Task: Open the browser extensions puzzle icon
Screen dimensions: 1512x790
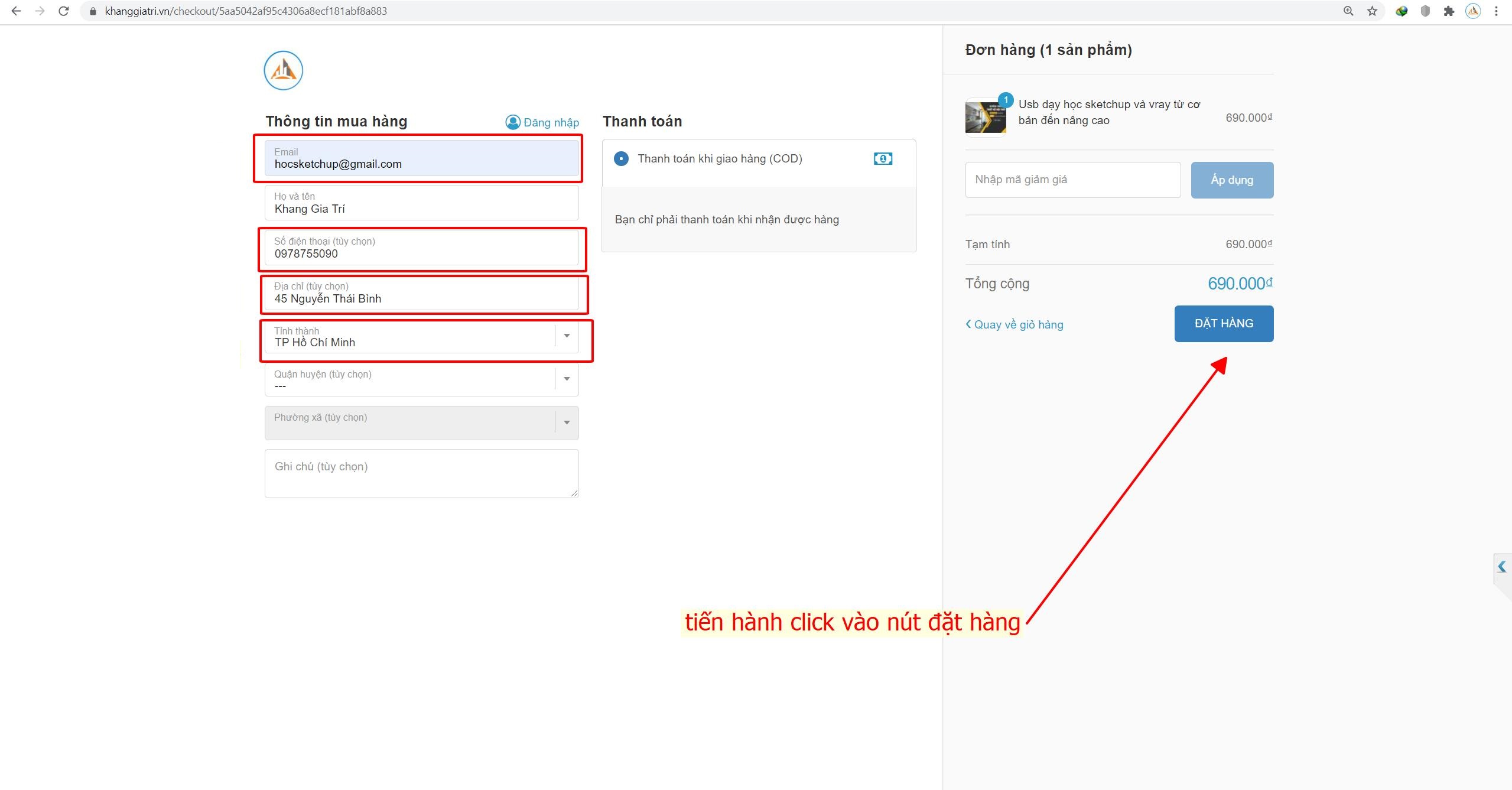Action: click(x=1449, y=11)
